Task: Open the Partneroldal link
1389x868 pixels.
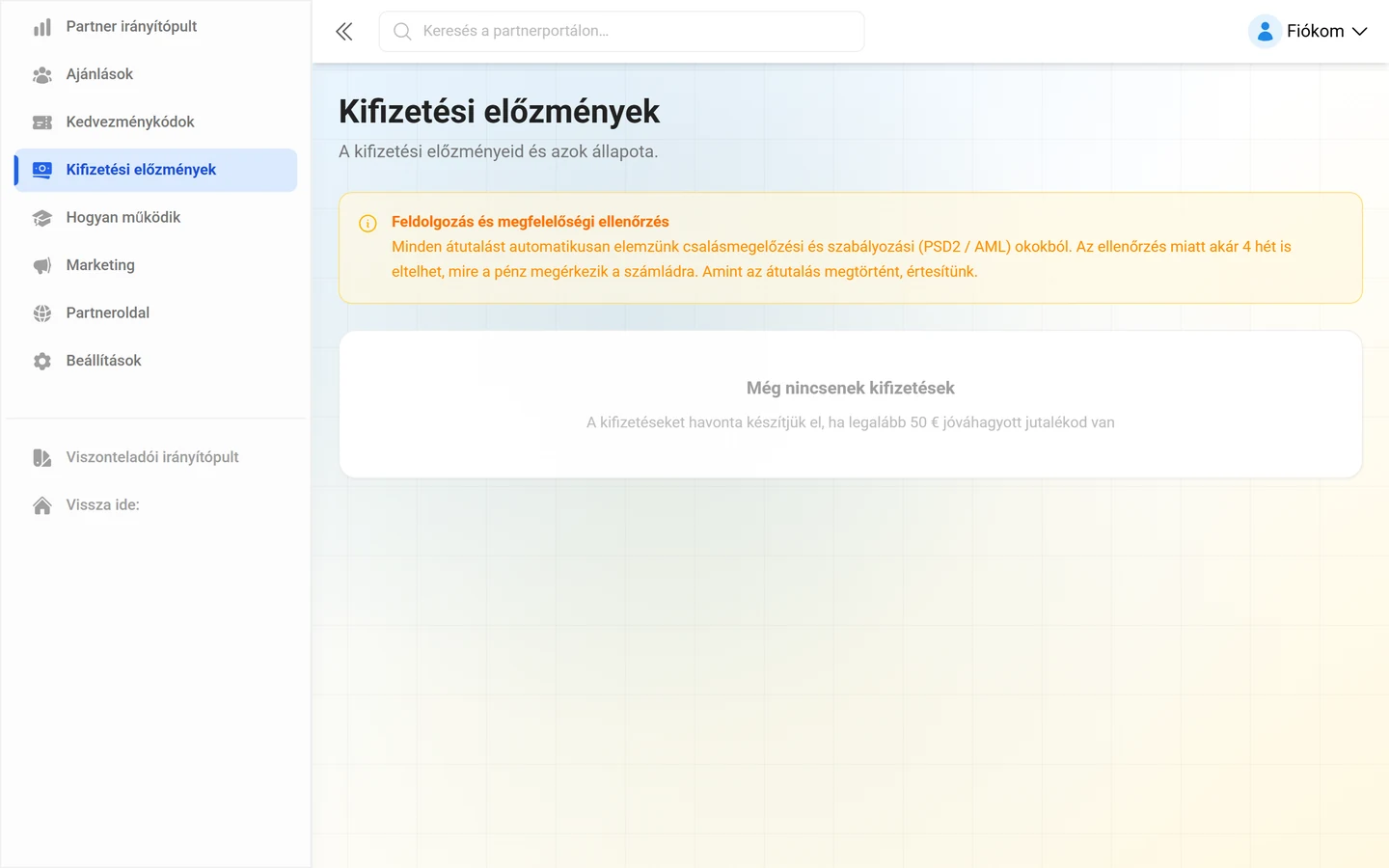Action: [x=155, y=312]
